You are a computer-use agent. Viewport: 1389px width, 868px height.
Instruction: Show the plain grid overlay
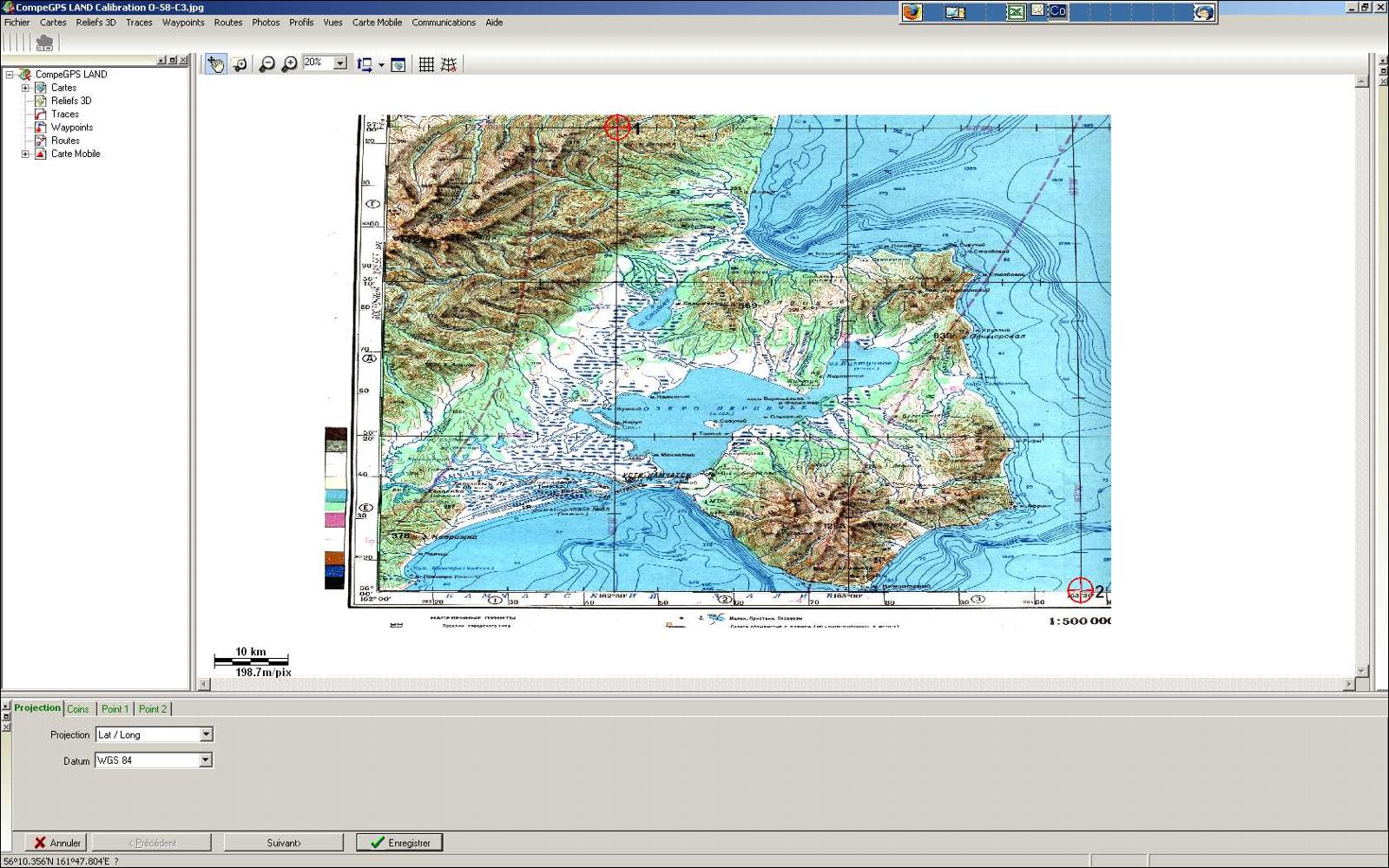point(426,64)
